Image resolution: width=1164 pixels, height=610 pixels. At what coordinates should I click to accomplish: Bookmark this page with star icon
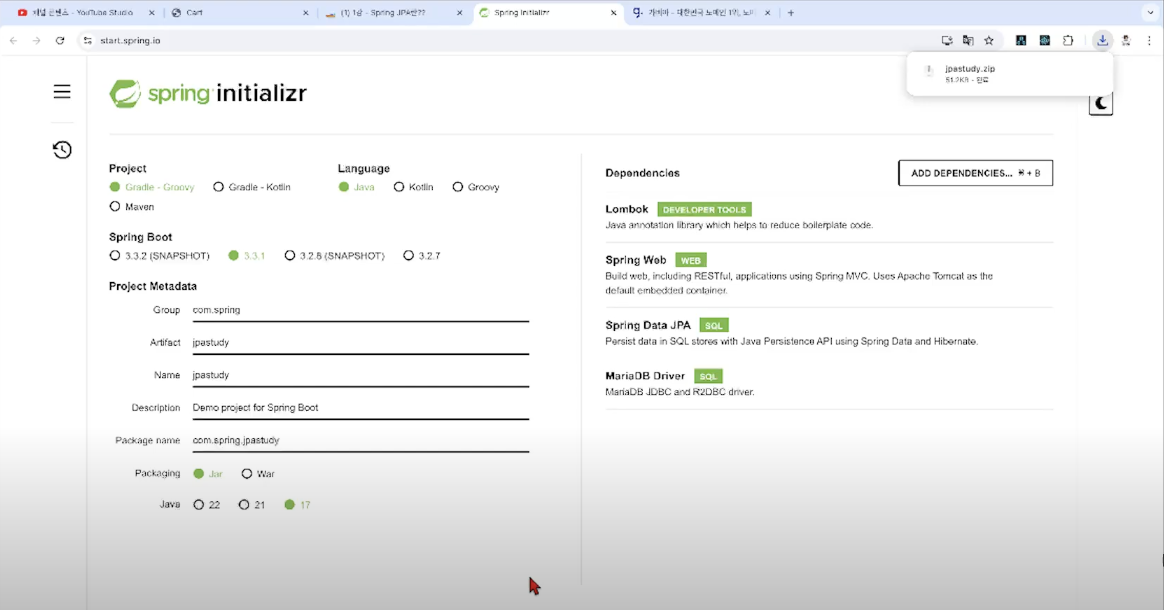pos(989,41)
